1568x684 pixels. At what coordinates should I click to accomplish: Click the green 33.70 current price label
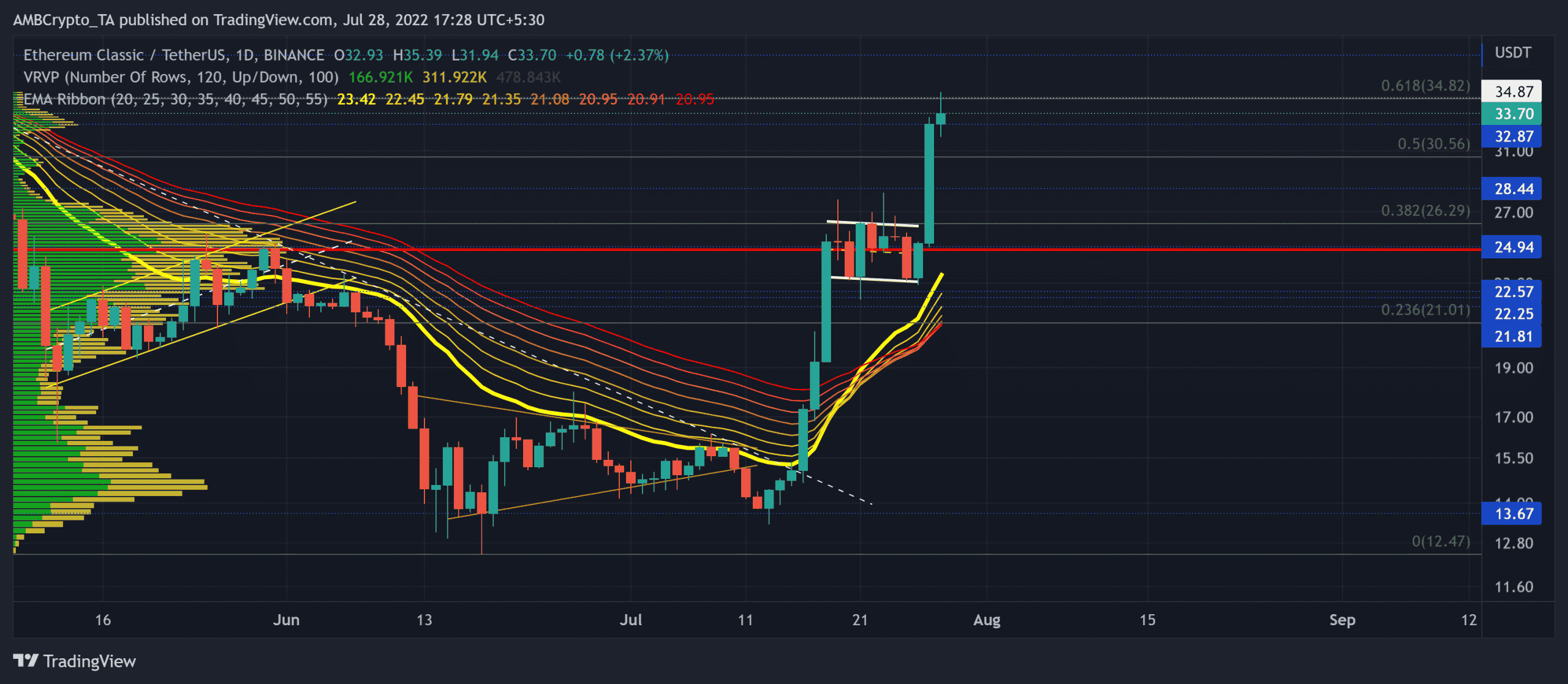[x=1512, y=114]
